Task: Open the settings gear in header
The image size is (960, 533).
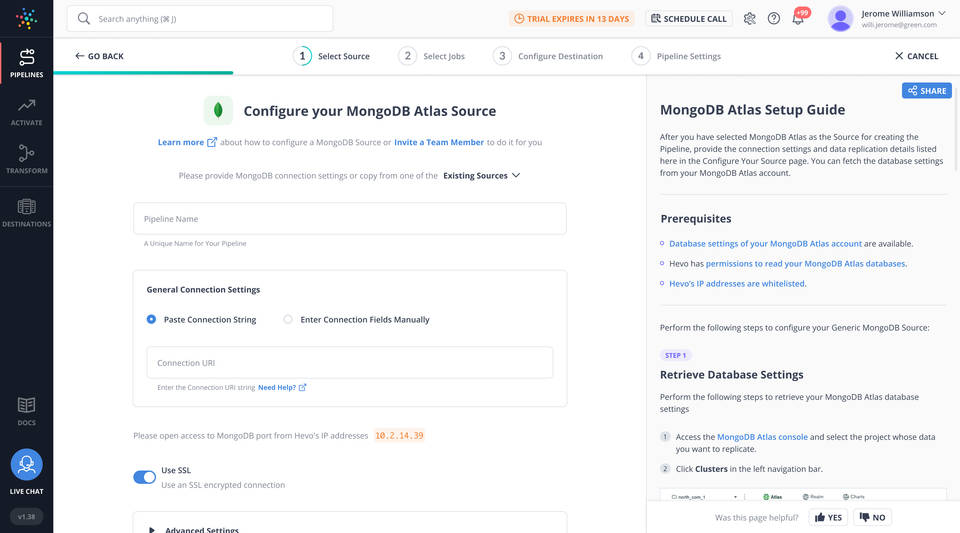Action: tap(750, 18)
